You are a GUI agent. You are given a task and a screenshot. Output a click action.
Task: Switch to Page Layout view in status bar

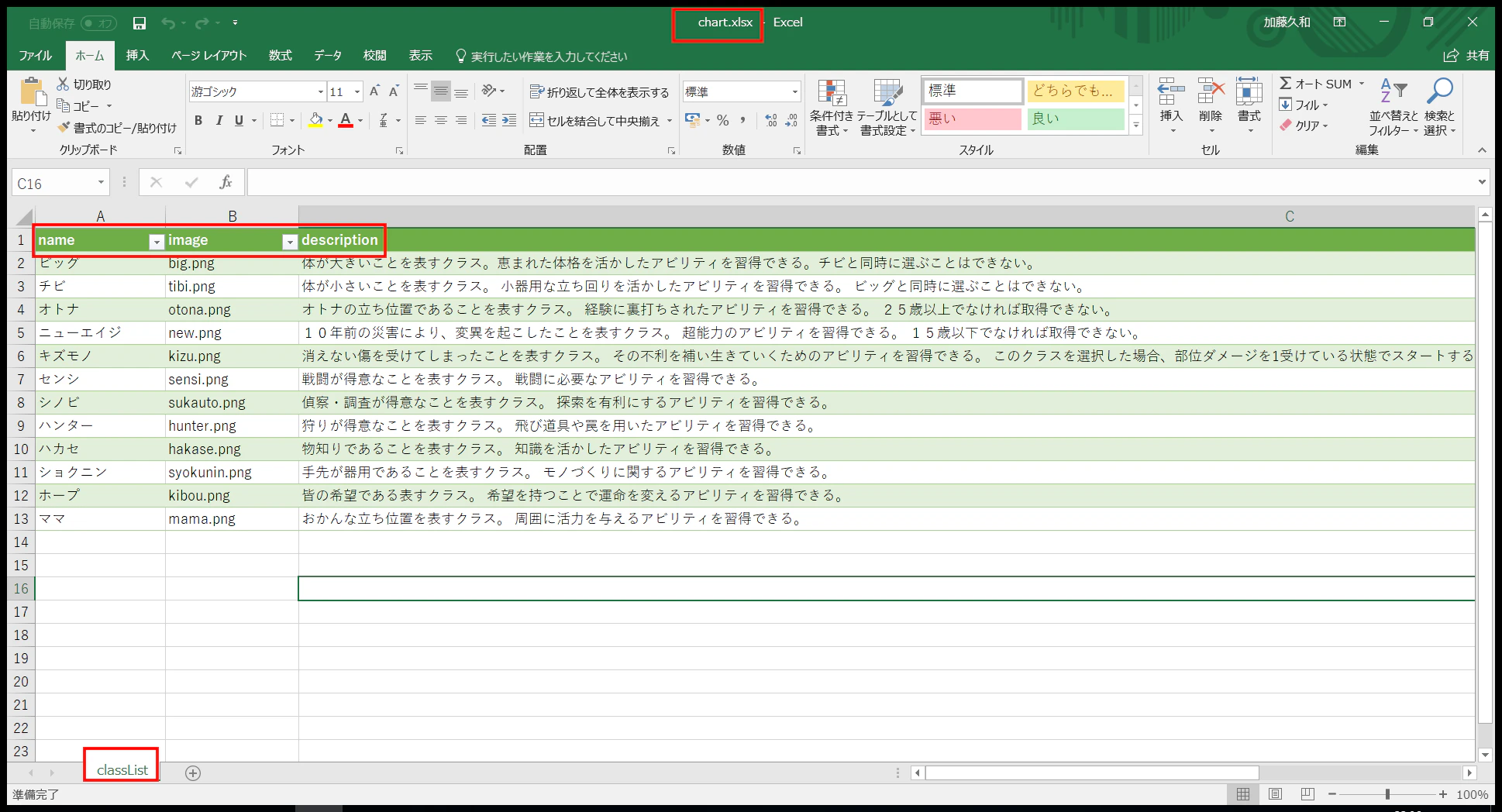point(1275,794)
